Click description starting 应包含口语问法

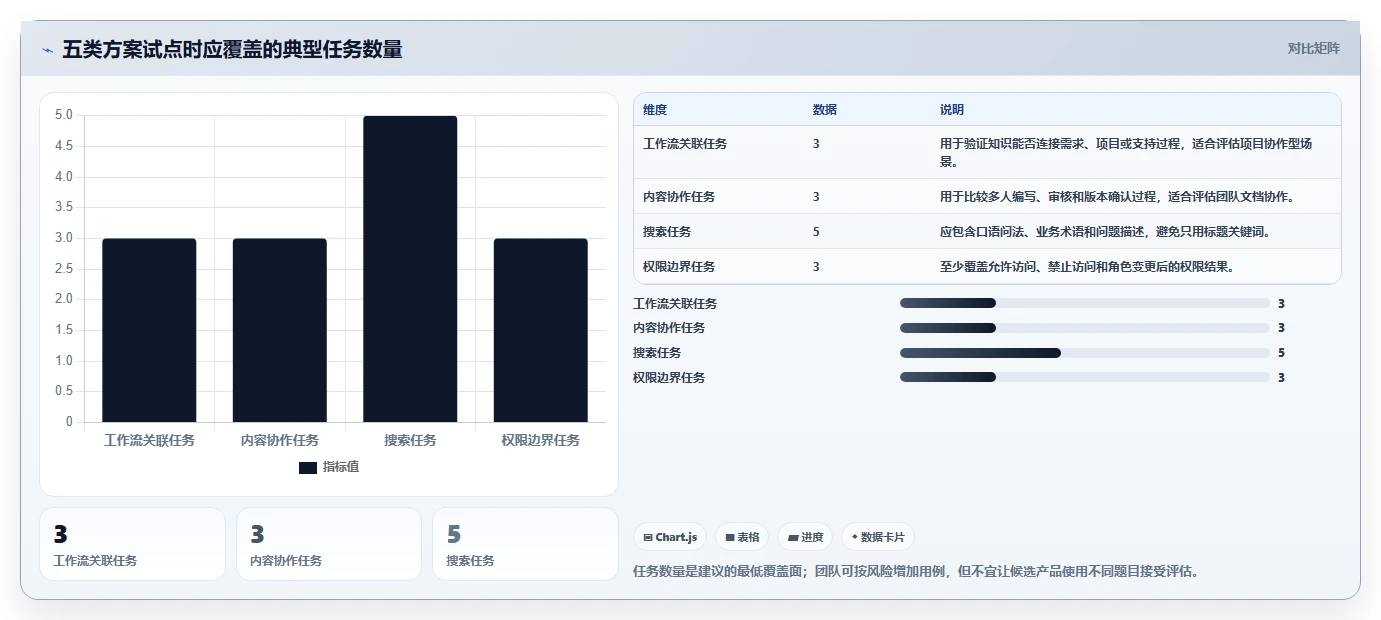(1105, 232)
